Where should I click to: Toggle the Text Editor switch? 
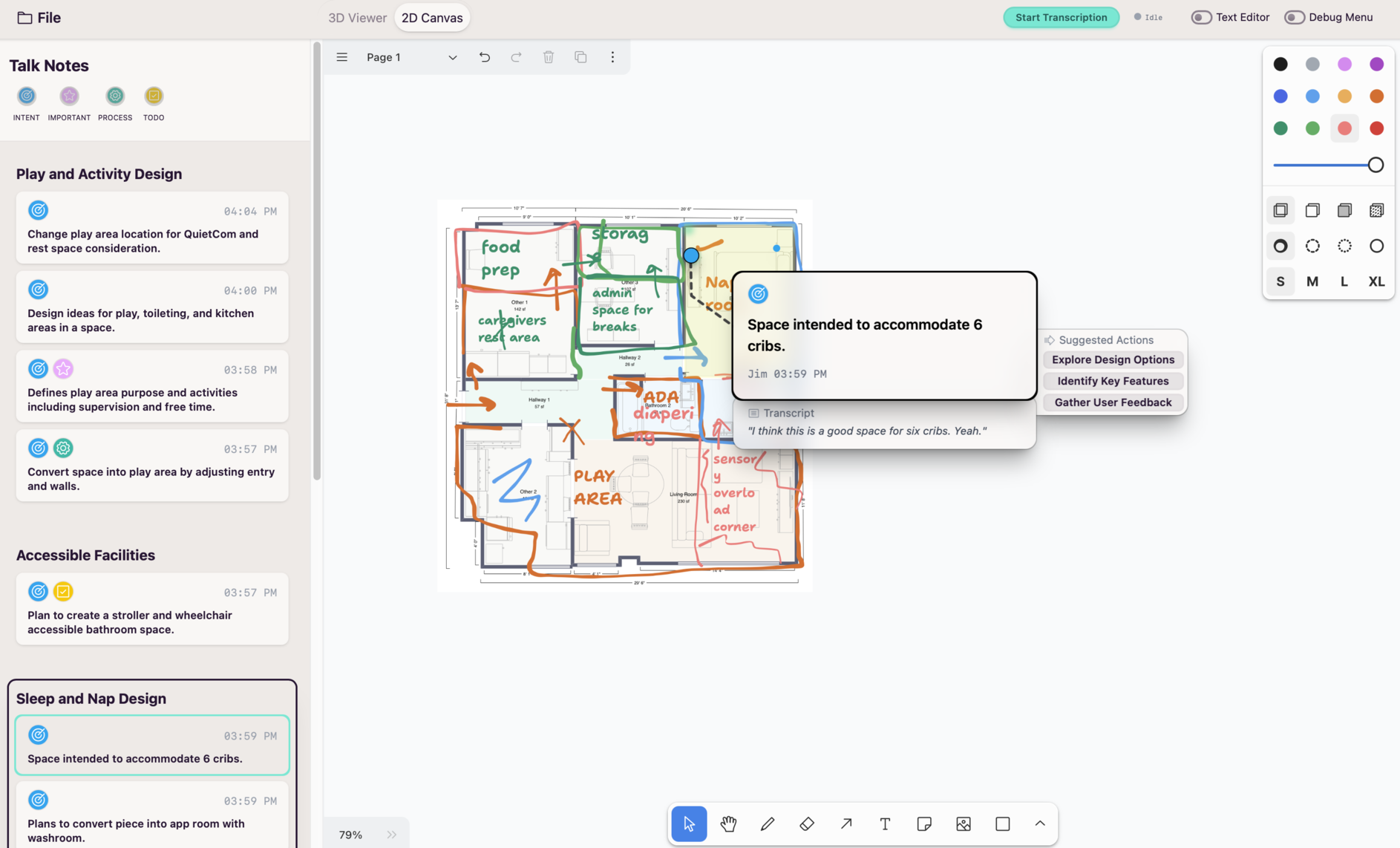tap(1201, 17)
